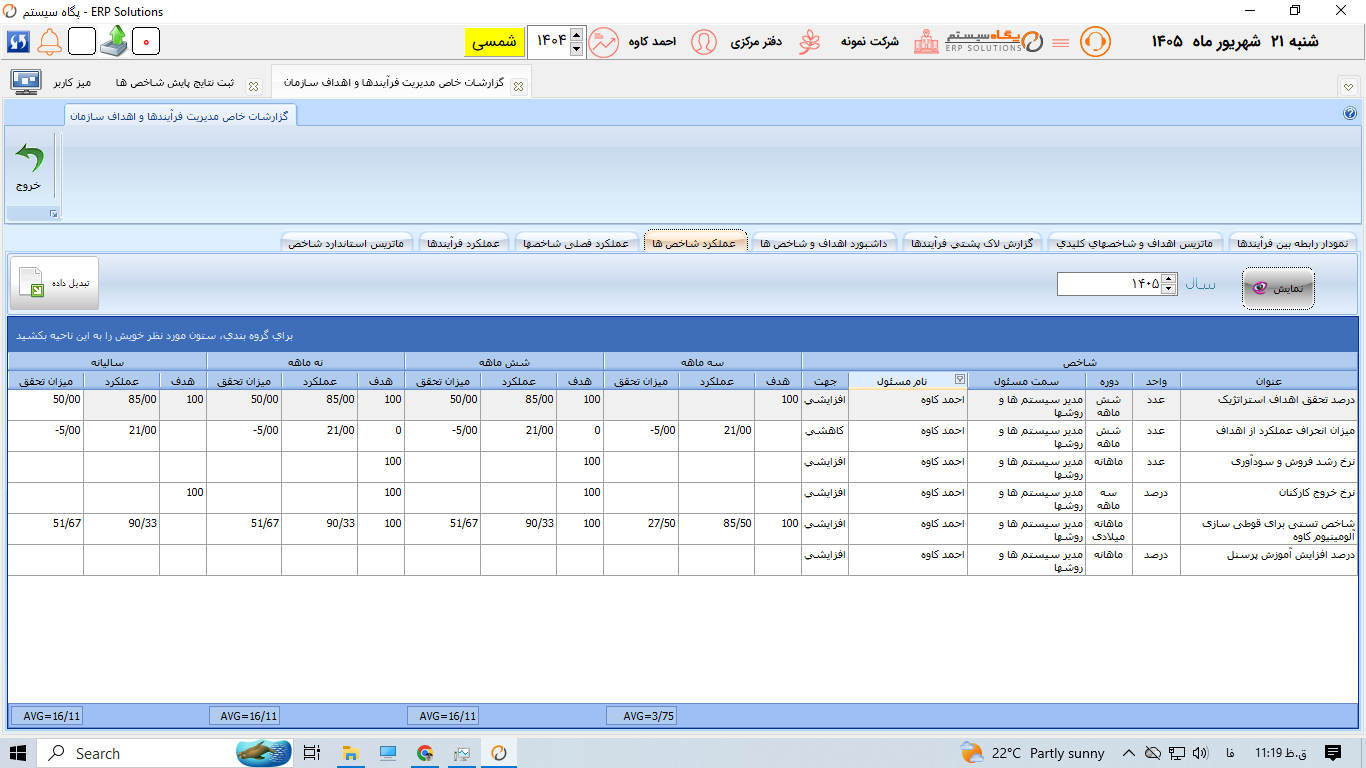The height and width of the screenshot is (768, 1366).
Task: Click the نمایش display button
Action: click(1278, 288)
